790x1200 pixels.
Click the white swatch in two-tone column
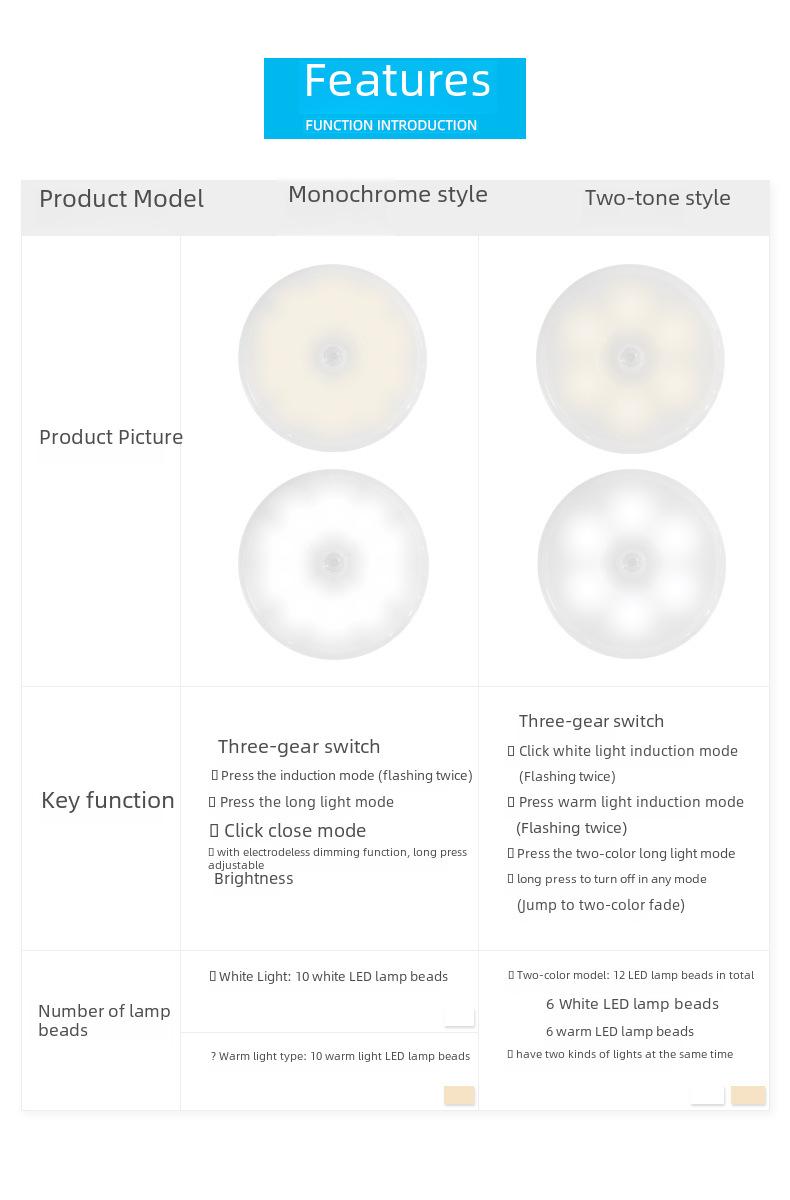pyautogui.click(x=707, y=1095)
